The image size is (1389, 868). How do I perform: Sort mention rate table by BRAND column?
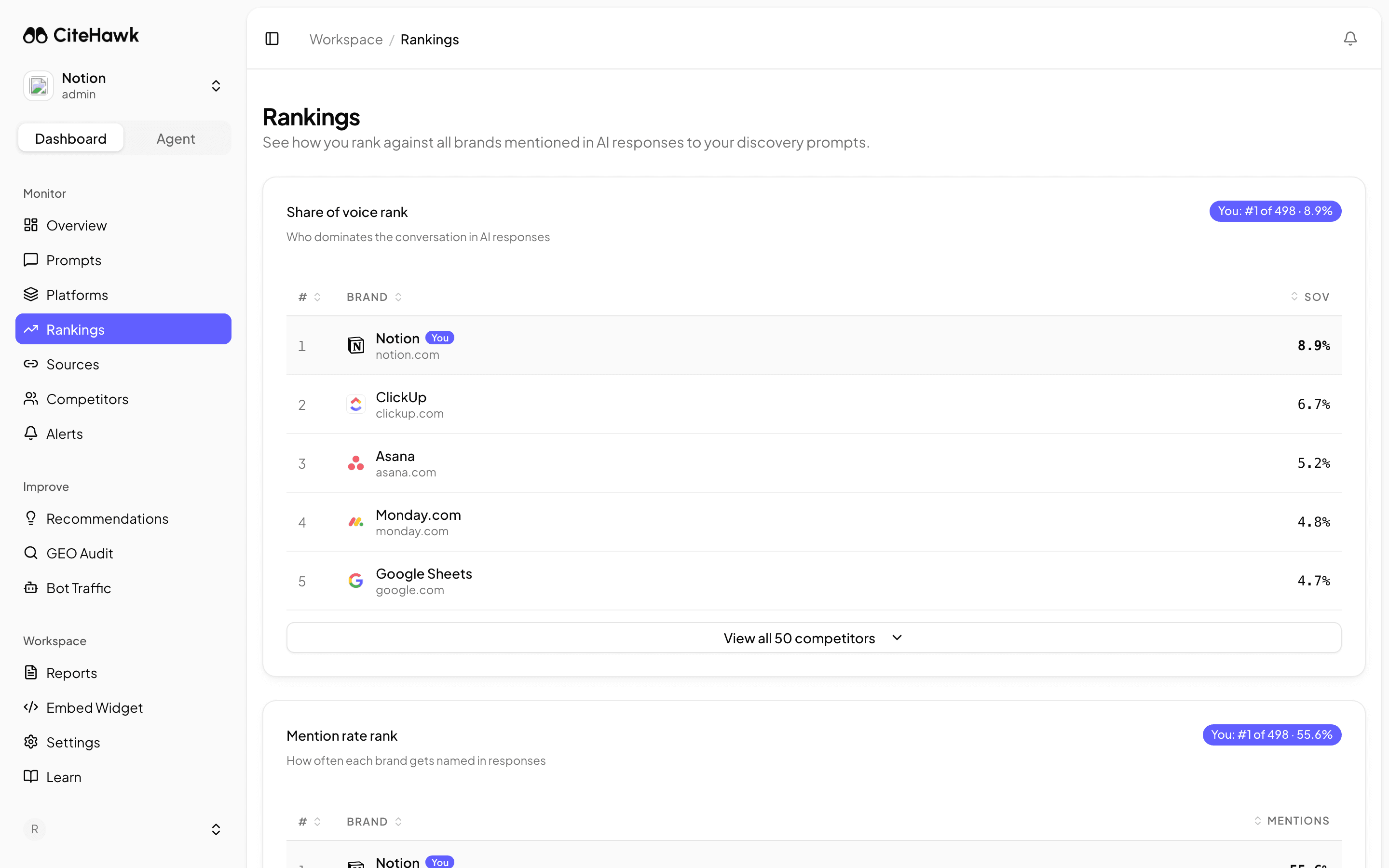pyautogui.click(x=374, y=822)
